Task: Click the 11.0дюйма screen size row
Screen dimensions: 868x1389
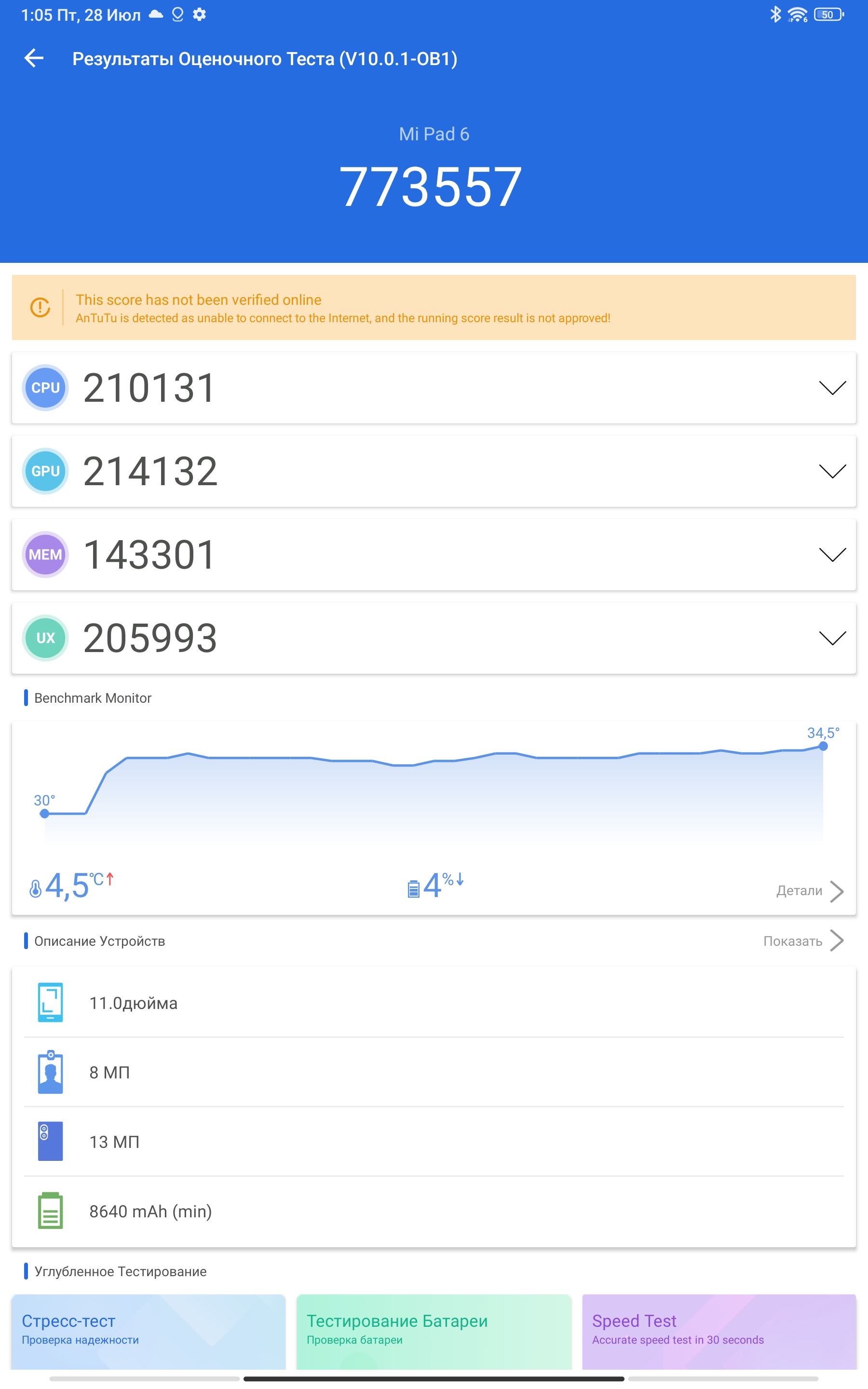Action: click(434, 1003)
